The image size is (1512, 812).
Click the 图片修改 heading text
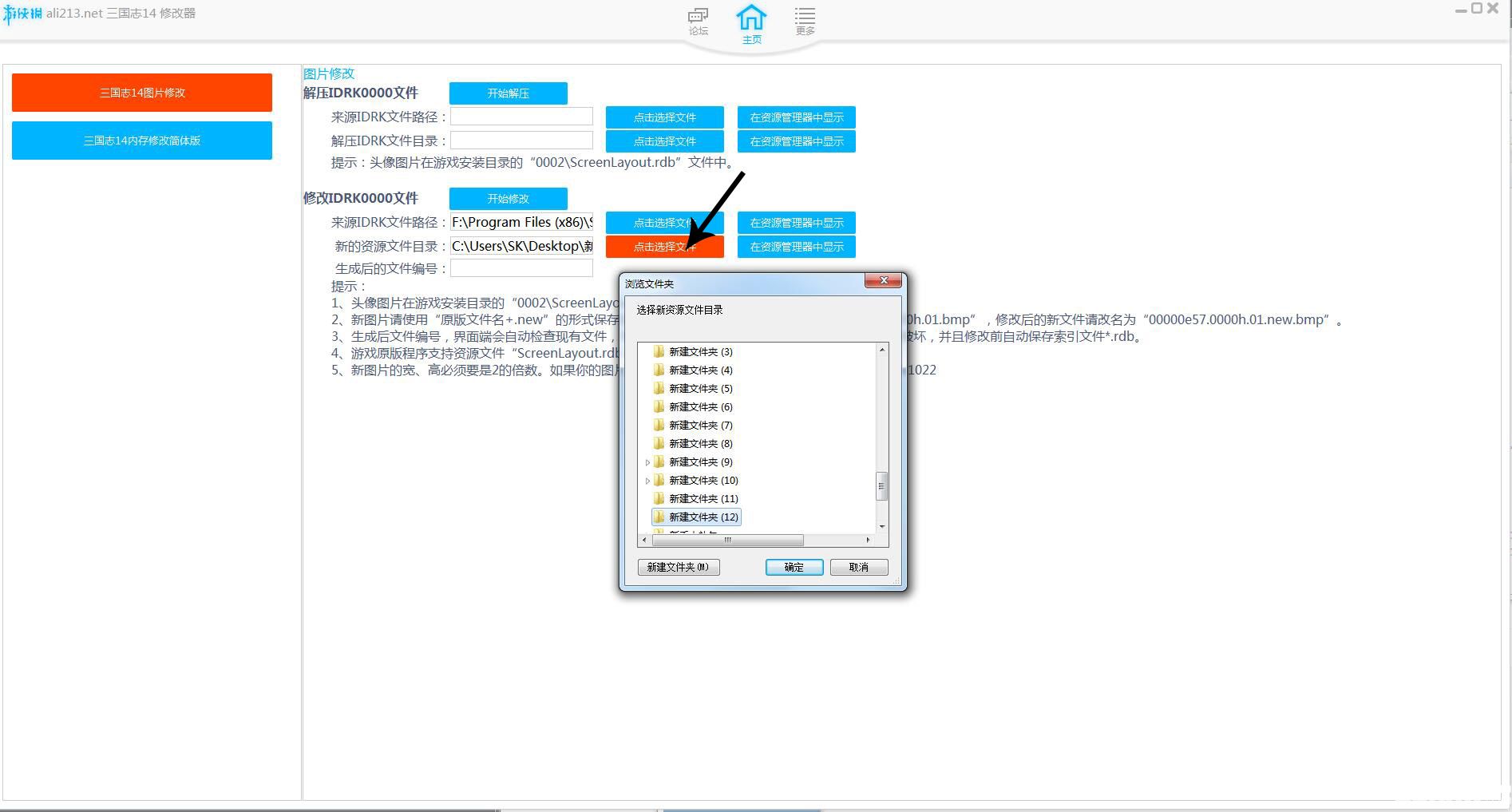tap(329, 73)
